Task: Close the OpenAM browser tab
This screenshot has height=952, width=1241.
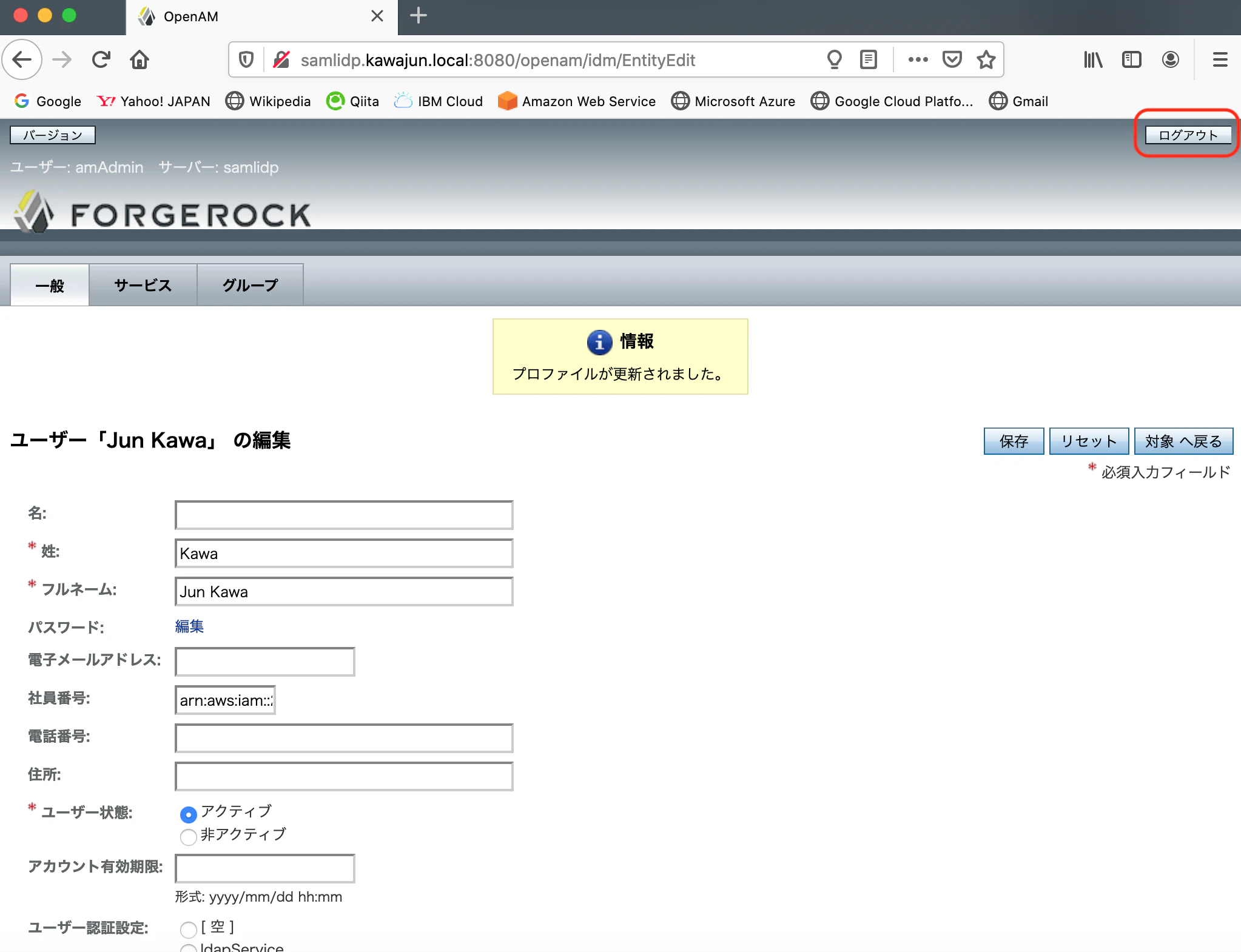Action: click(x=377, y=16)
